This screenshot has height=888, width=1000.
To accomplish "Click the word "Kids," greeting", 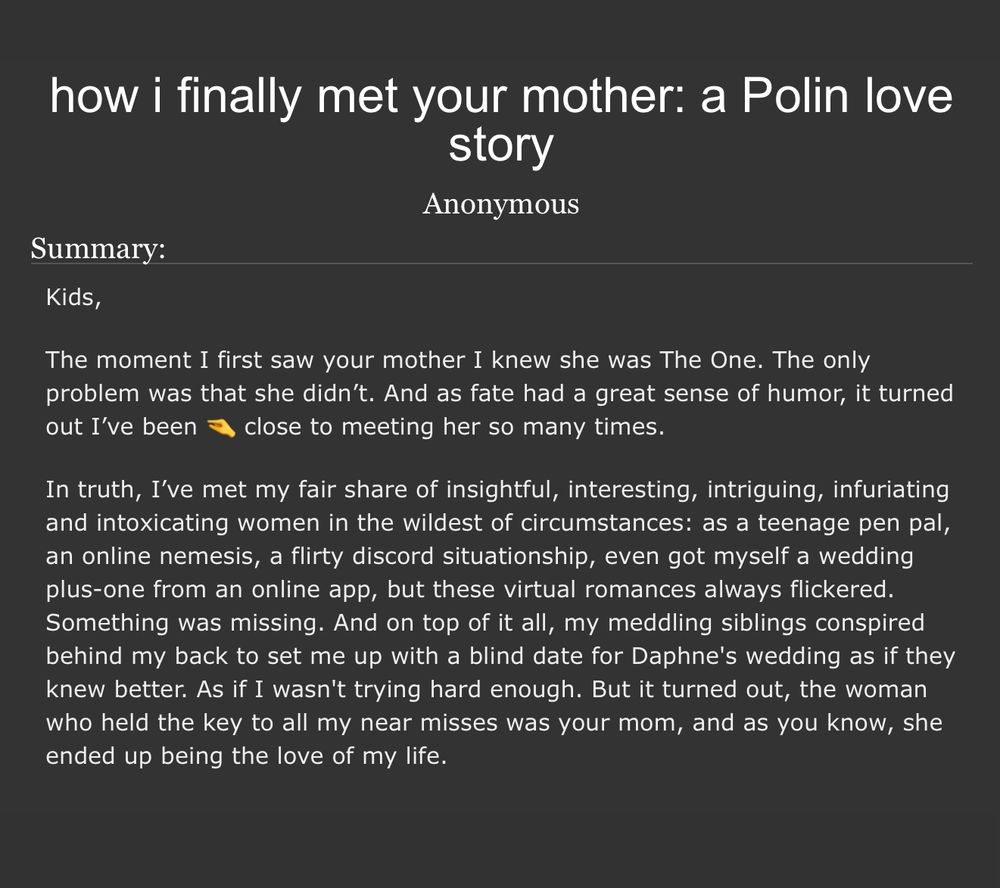I will pos(73,296).
